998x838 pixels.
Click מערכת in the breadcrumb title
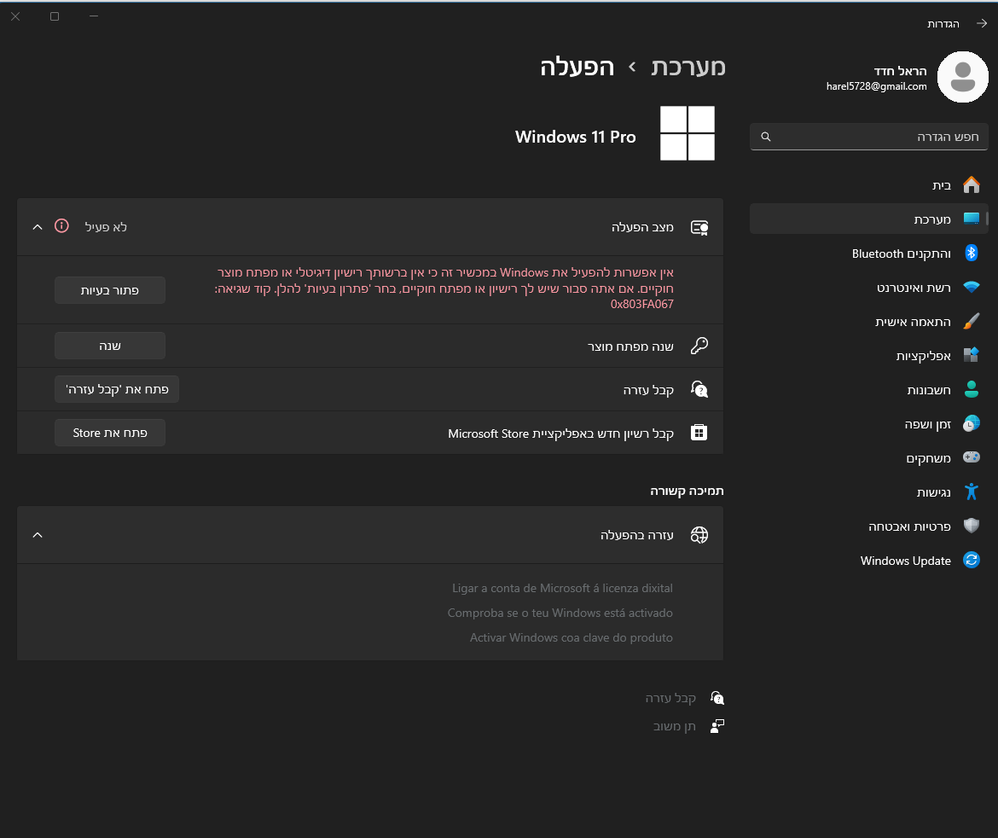[x=688, y=67]
